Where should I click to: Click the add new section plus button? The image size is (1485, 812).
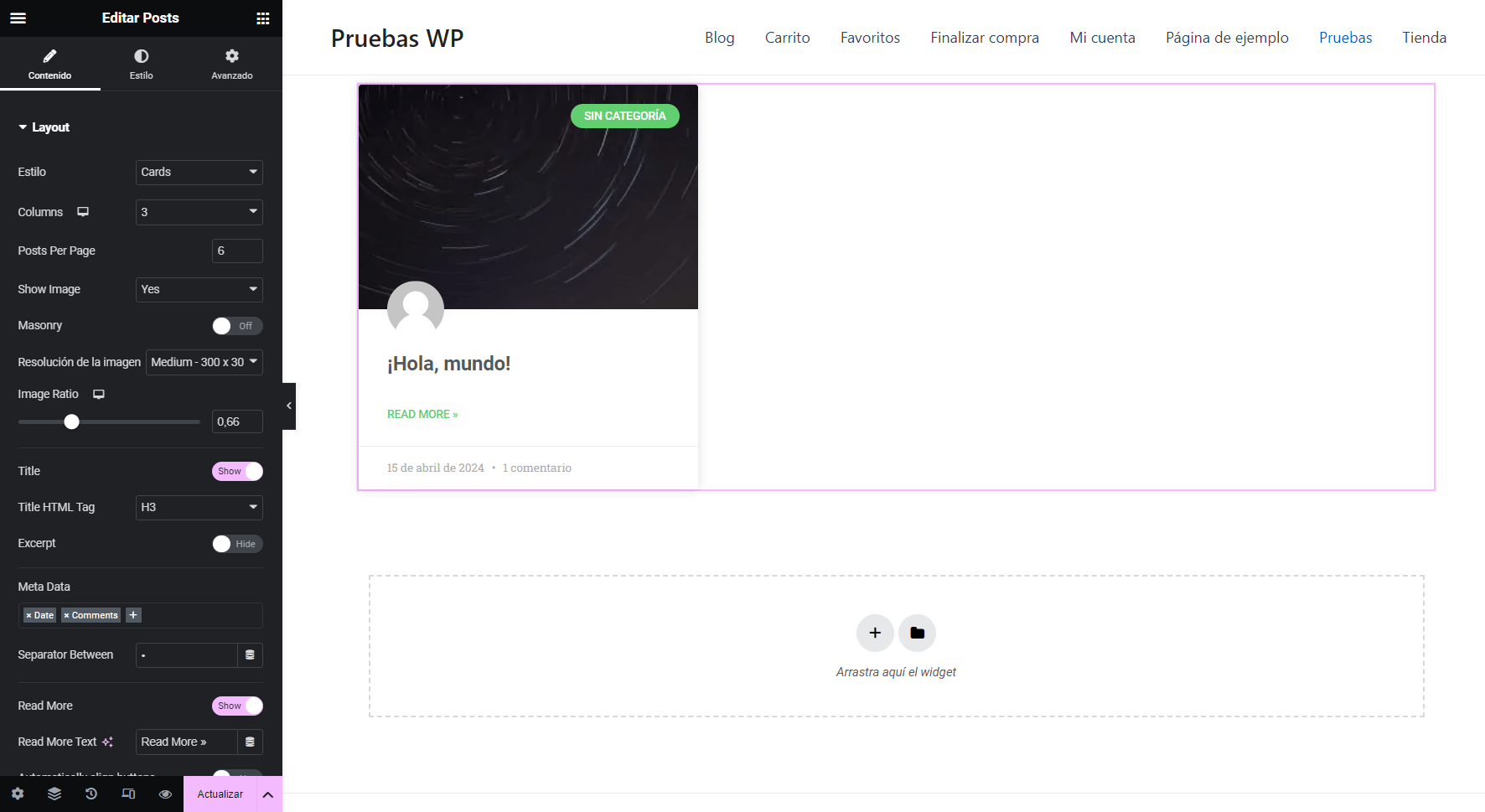point(875,633)
